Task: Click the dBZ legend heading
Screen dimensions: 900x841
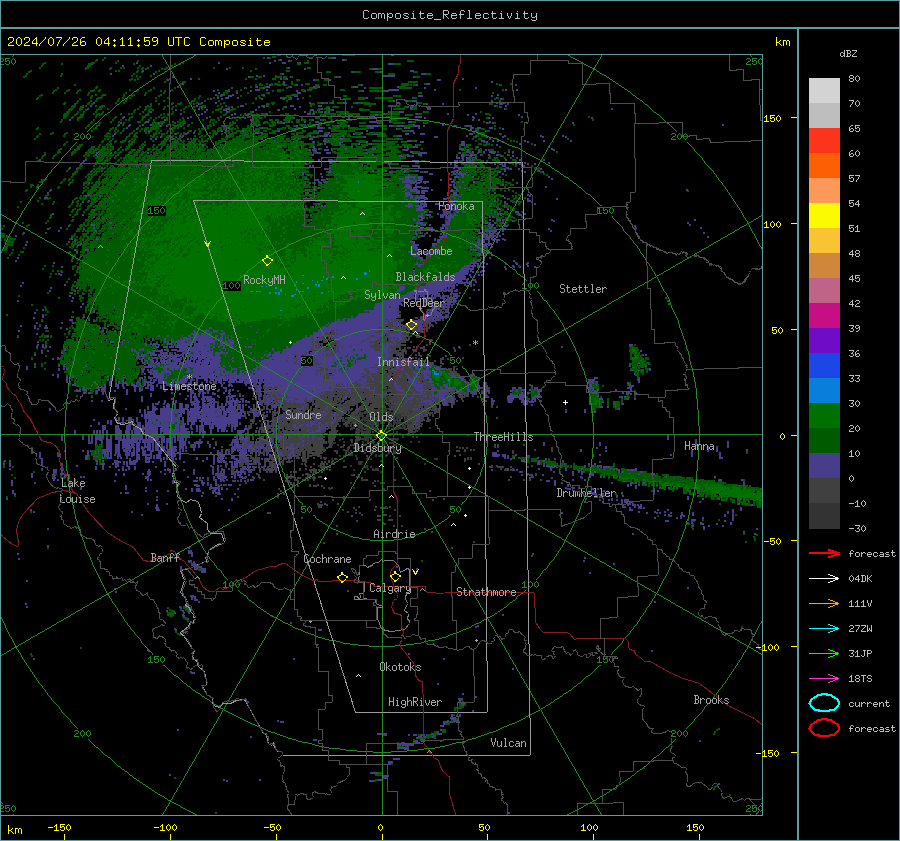Action: (x=848, y=53)
